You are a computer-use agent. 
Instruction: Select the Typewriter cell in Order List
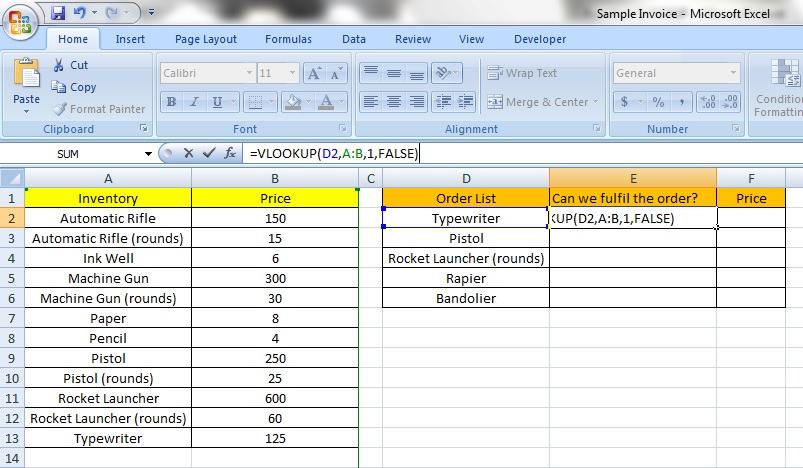[x=465, y=218]
